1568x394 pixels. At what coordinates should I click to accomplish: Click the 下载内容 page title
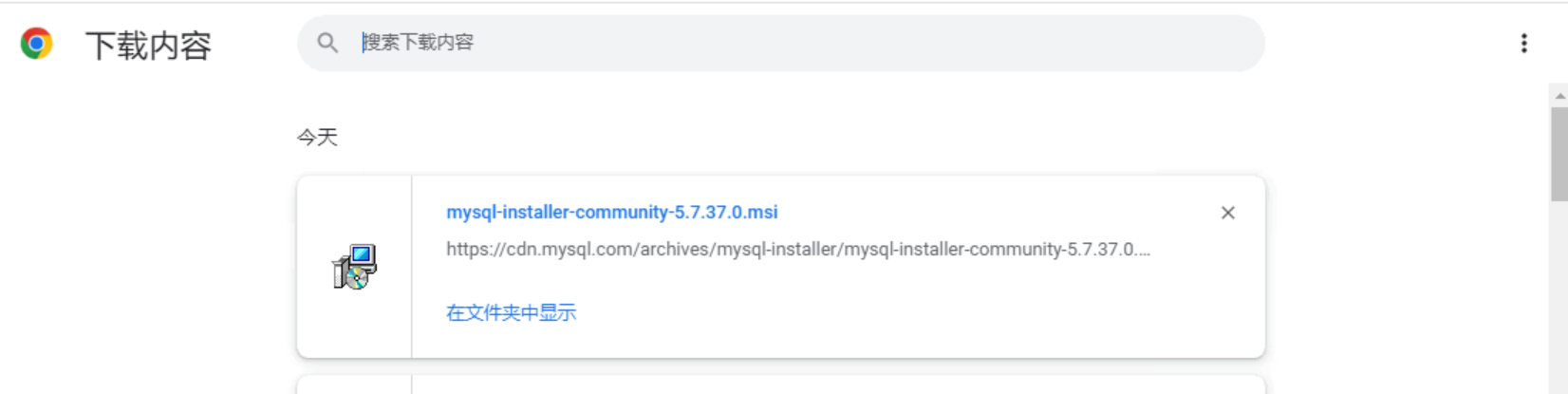tap(148, 46)
